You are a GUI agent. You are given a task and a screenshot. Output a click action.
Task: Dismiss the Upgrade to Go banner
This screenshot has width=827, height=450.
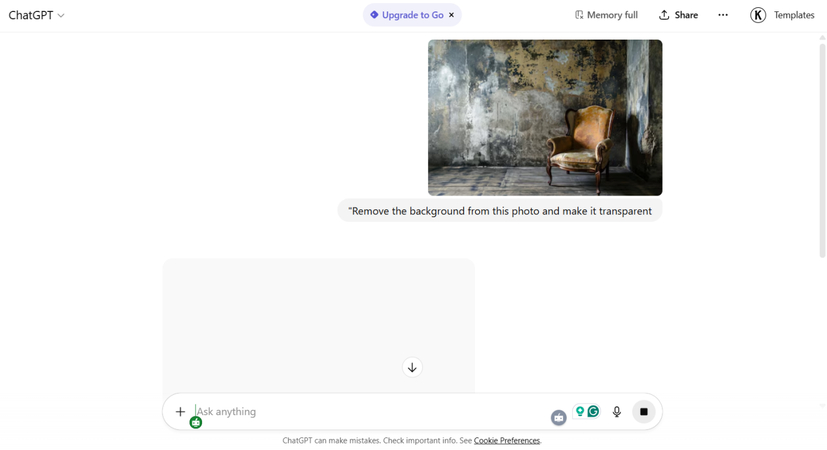click(451, 15)
